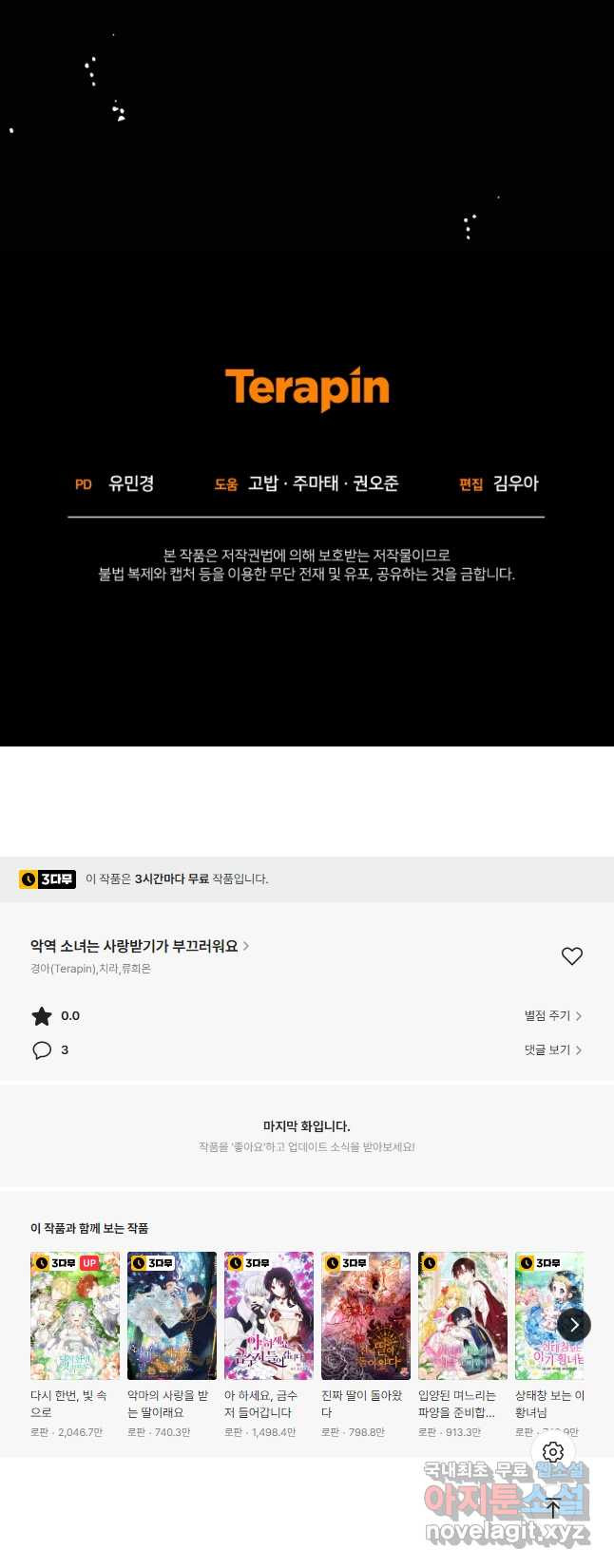Click chevron next to 댓글 보기

[579, 1050]
